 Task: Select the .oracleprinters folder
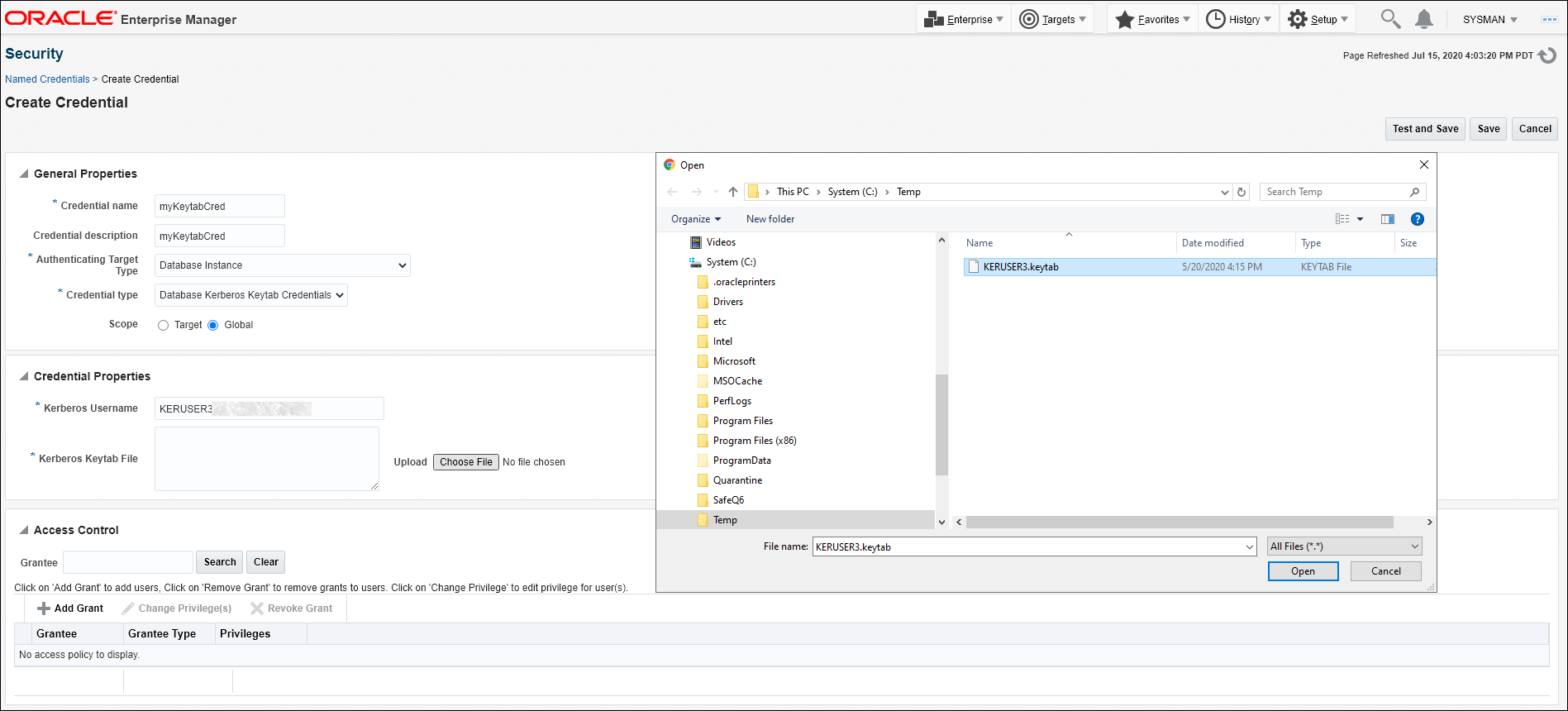744,282
